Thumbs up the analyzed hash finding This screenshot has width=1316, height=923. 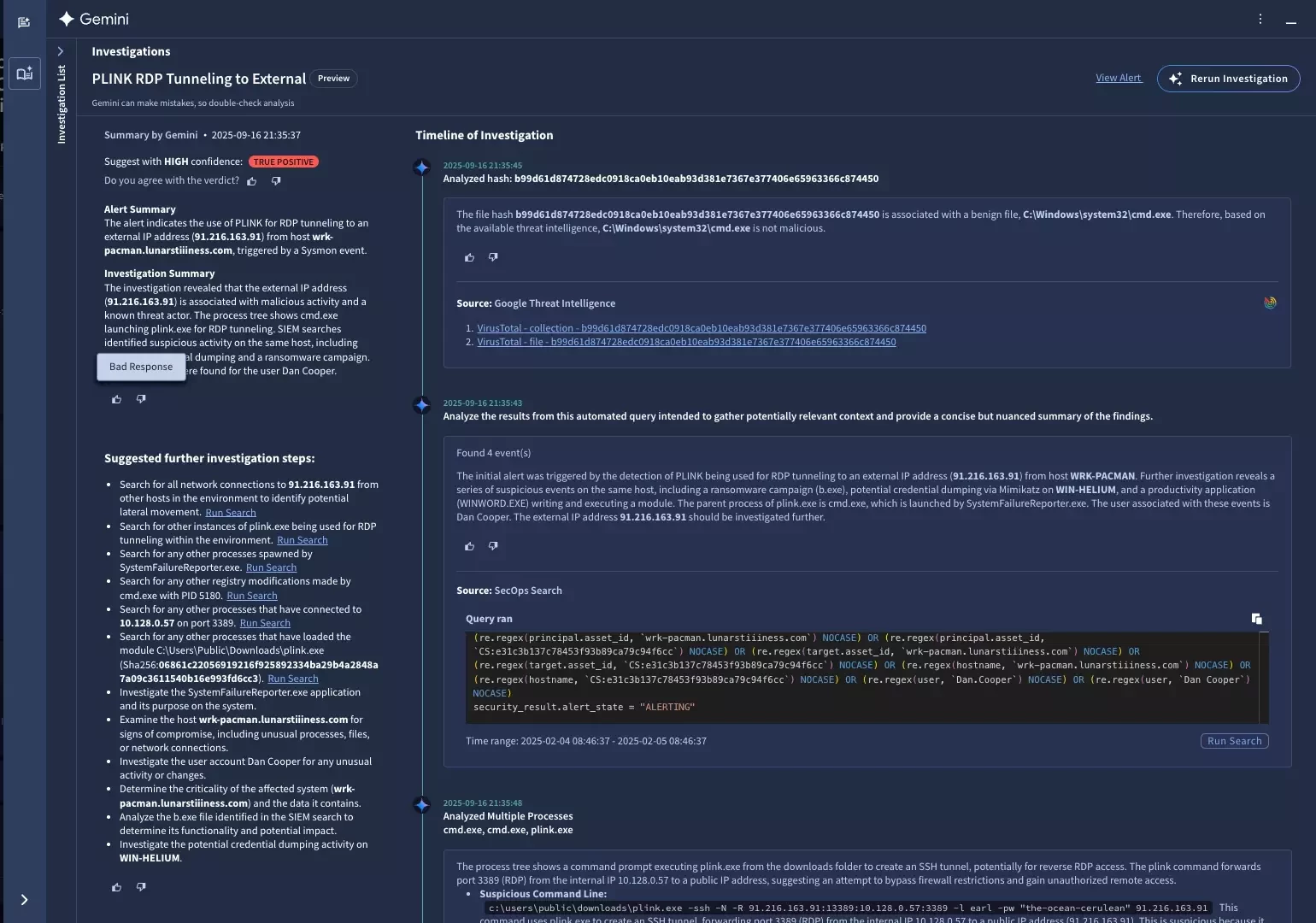click(x=469, y=257)
